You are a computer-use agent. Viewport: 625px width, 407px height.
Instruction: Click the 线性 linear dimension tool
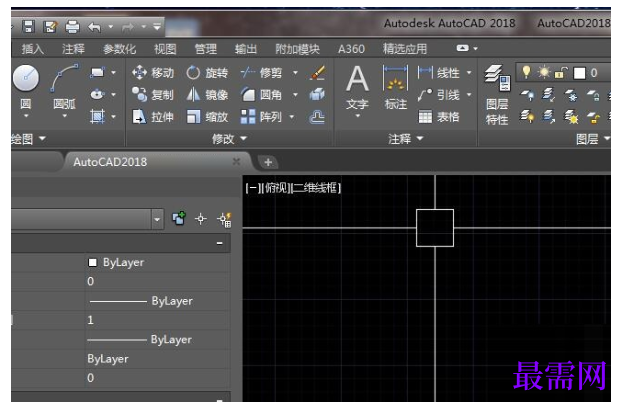click(439, 73)
